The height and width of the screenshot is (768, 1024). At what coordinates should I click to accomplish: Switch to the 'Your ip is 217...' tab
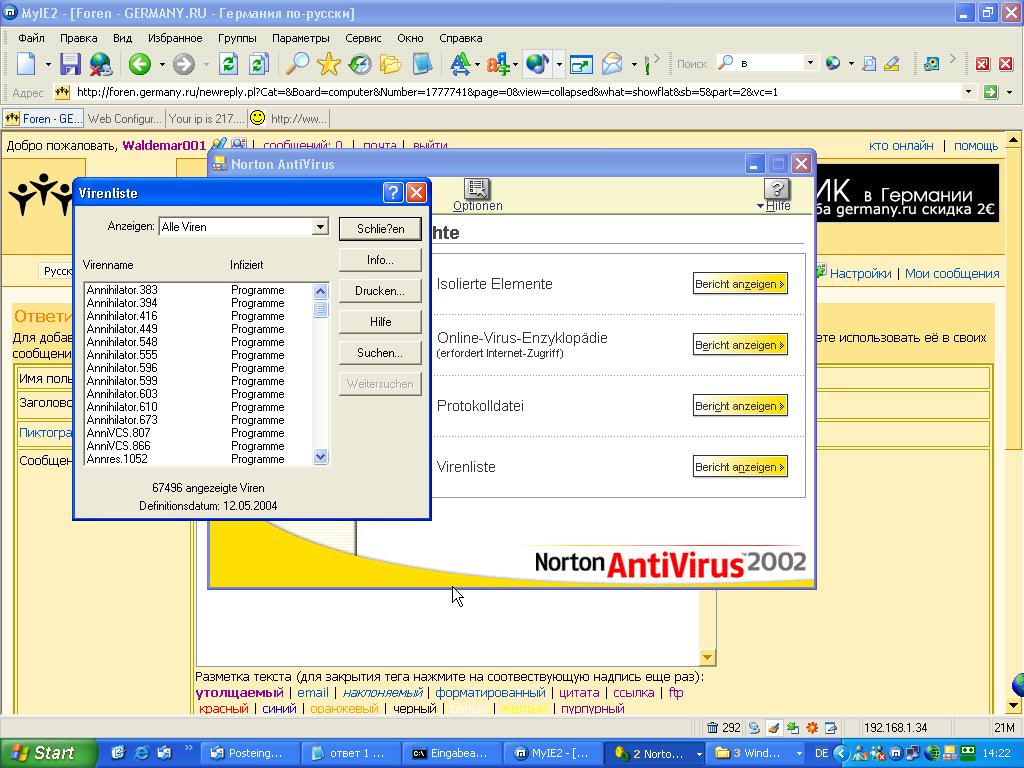click(x=206, y=118)
